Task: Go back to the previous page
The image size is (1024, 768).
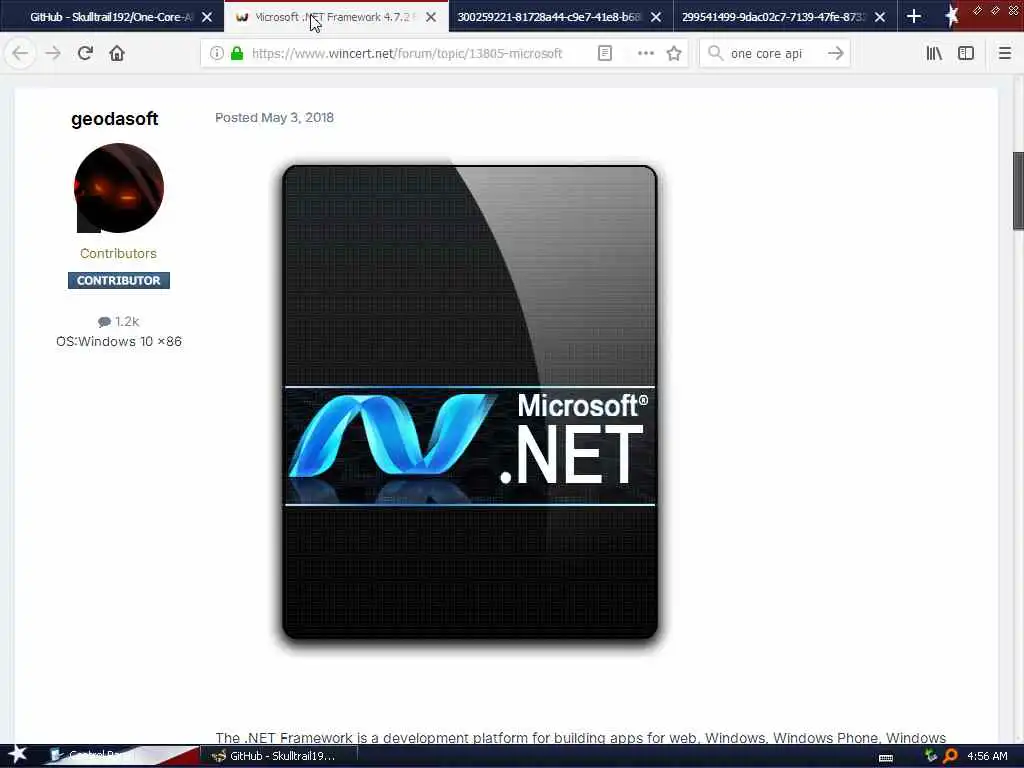Action: 20,53
